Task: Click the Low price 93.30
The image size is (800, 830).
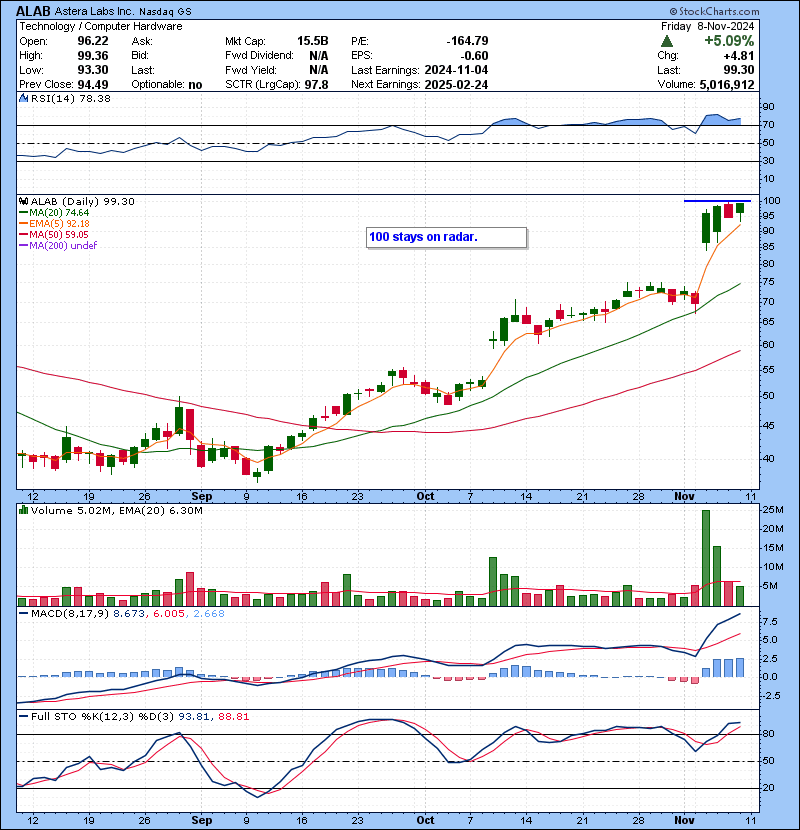Action: pos(93,70)
